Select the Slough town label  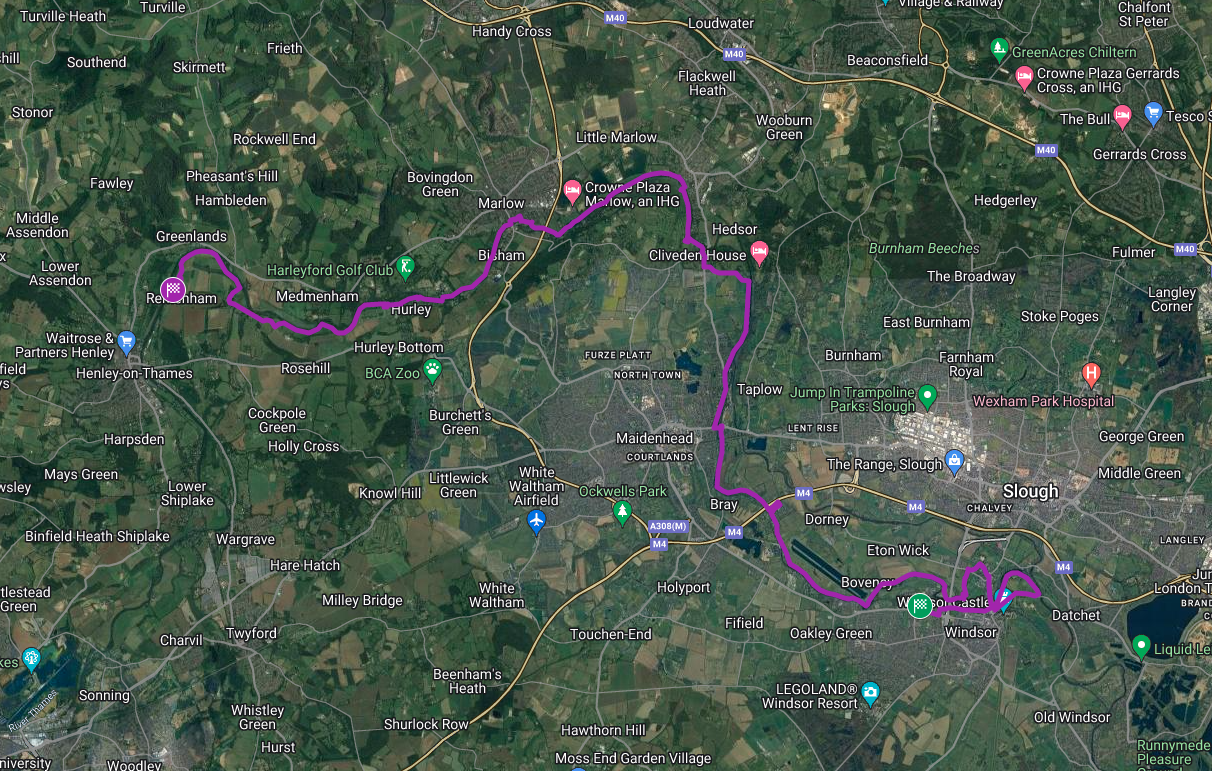(x=1030, y=491)
